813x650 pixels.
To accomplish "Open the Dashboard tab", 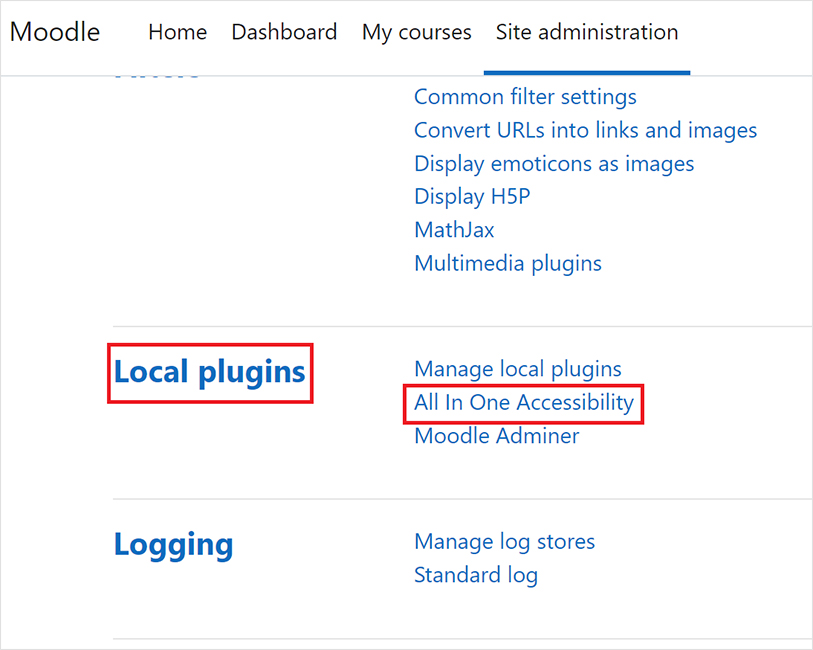I will [x=284, y=32].
